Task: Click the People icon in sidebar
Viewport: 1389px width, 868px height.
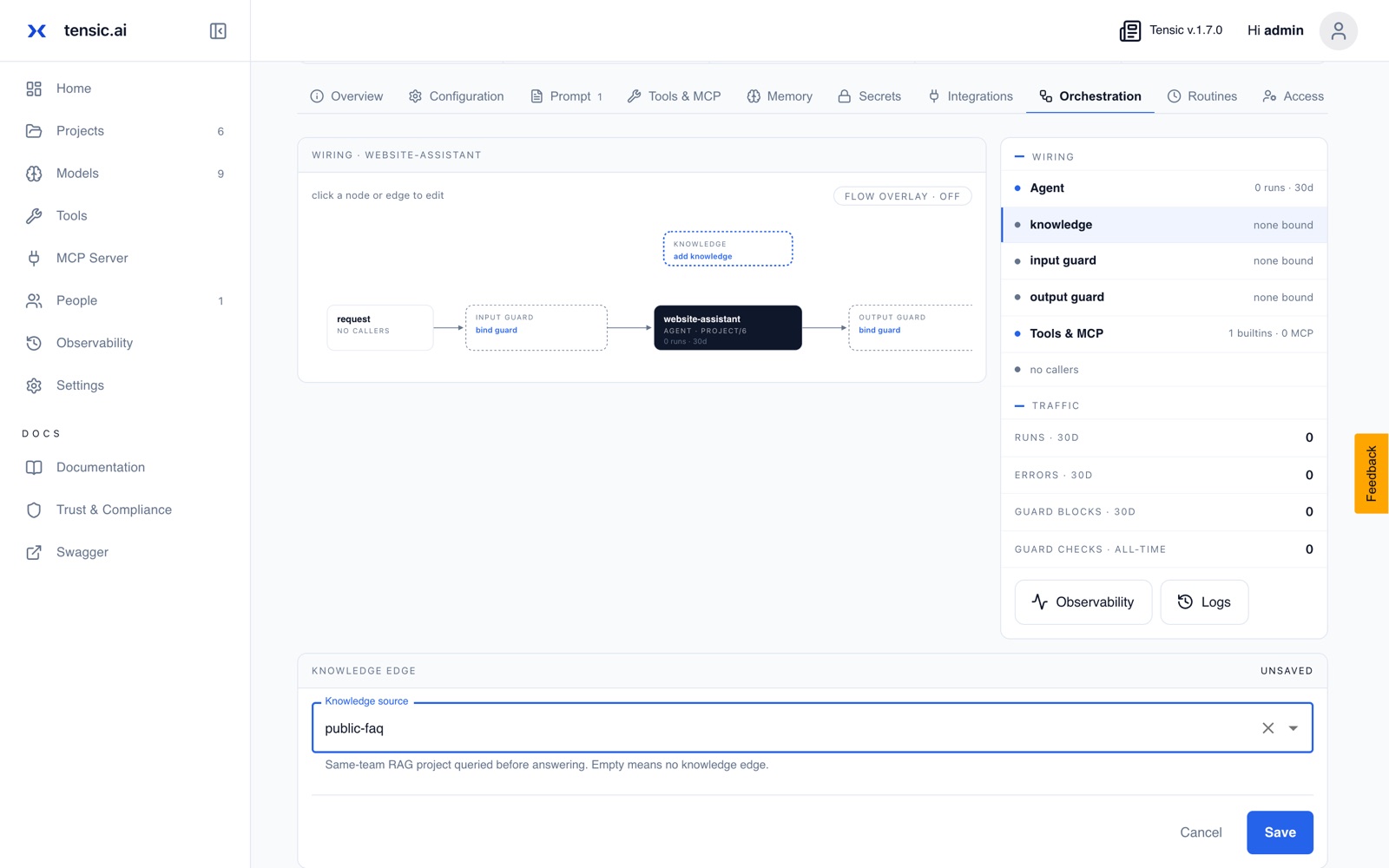Action: [x=34, y=300]
